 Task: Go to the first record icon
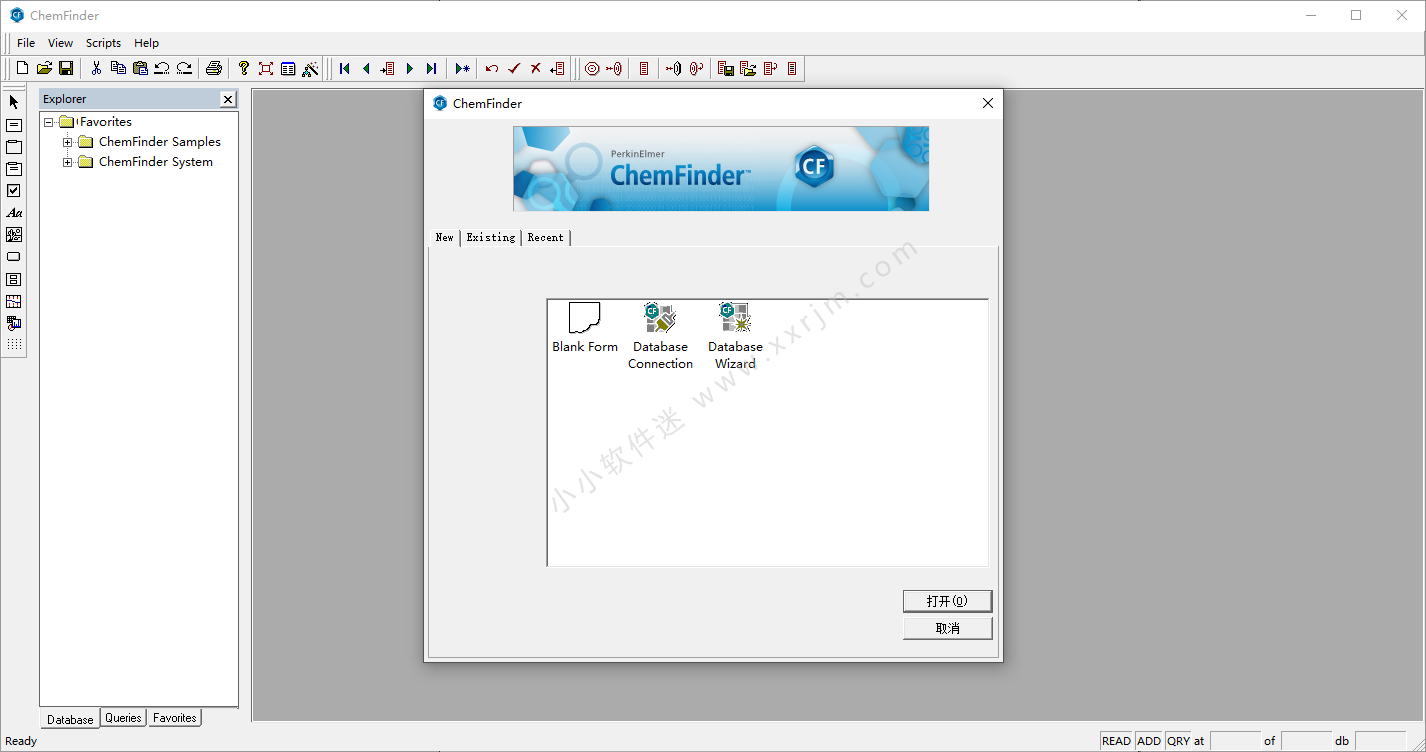tap(345, 68)
